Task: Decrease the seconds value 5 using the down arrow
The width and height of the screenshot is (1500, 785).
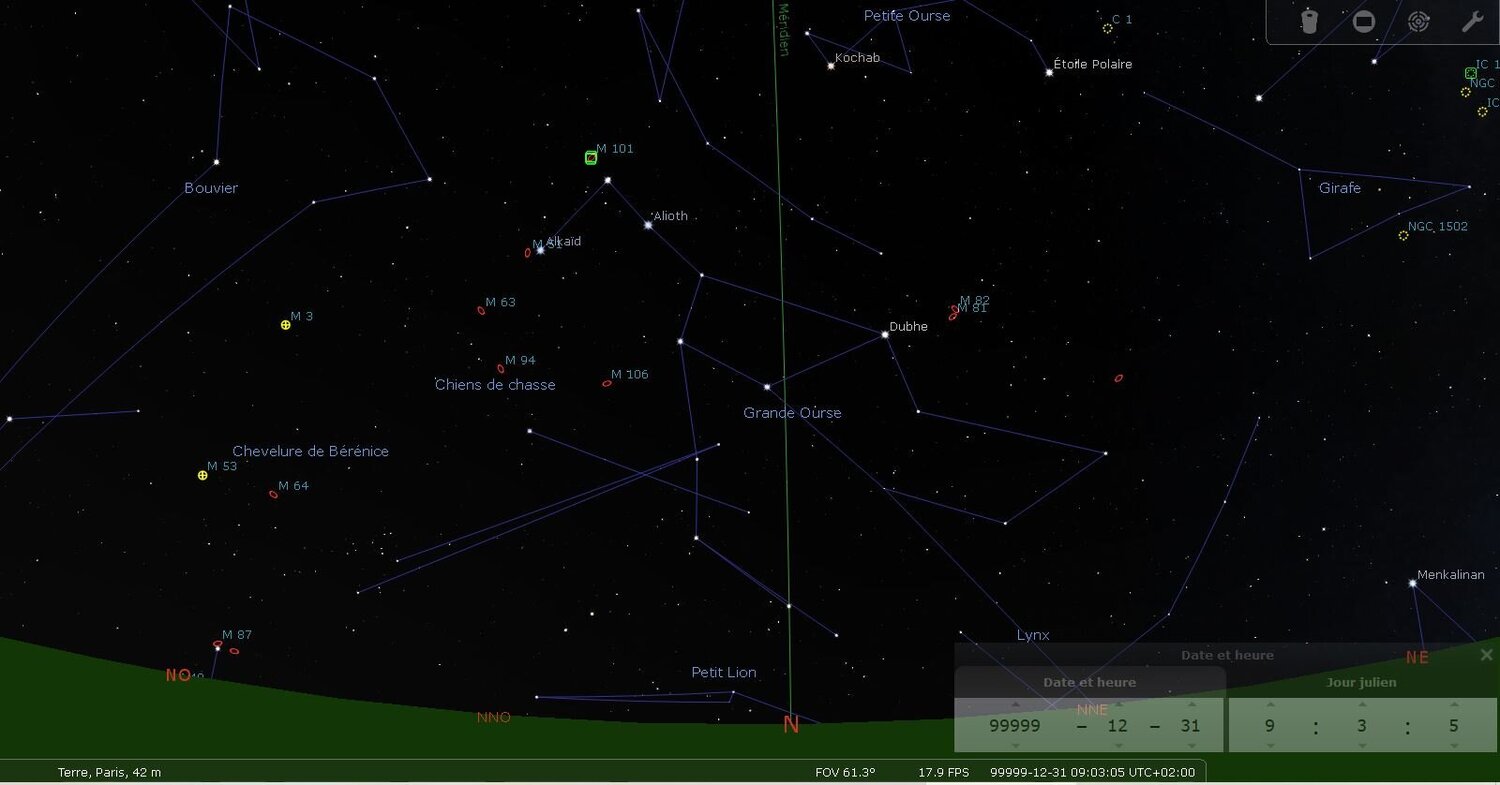Action: [1454, 746]
